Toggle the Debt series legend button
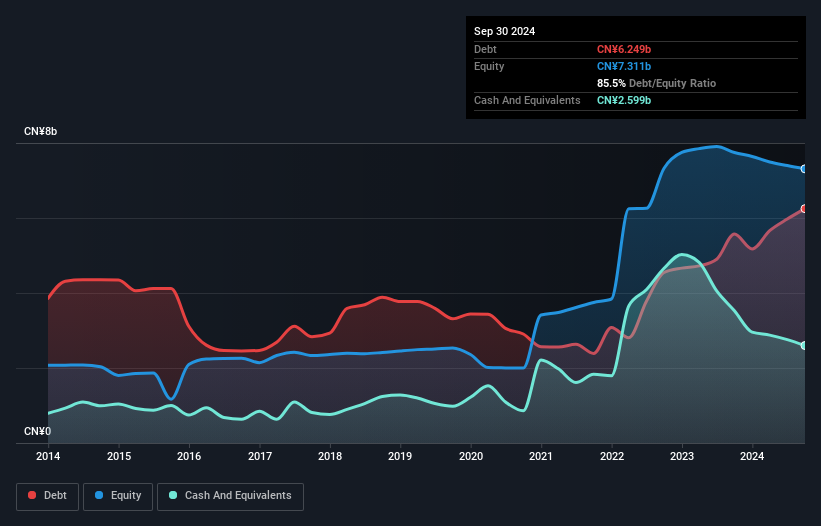The height and width of the screenshot is (526, 821). 48,496
